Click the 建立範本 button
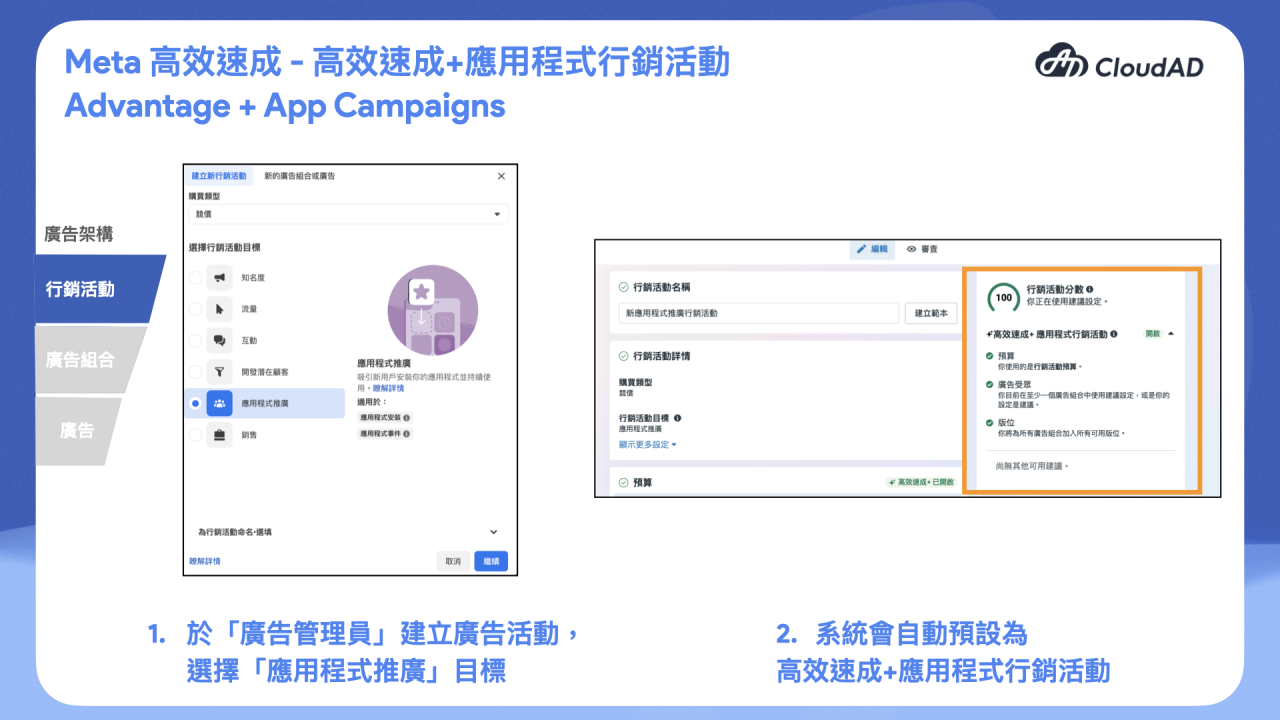Viewport: 1280px width, 720px height. 930,313
